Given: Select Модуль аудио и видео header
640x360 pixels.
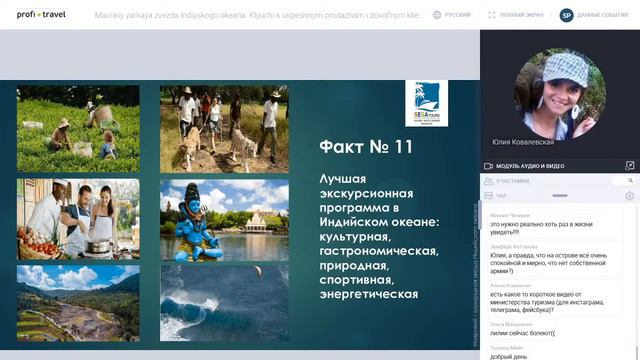Looking at the screenshot, I should [x=530, y=166].
